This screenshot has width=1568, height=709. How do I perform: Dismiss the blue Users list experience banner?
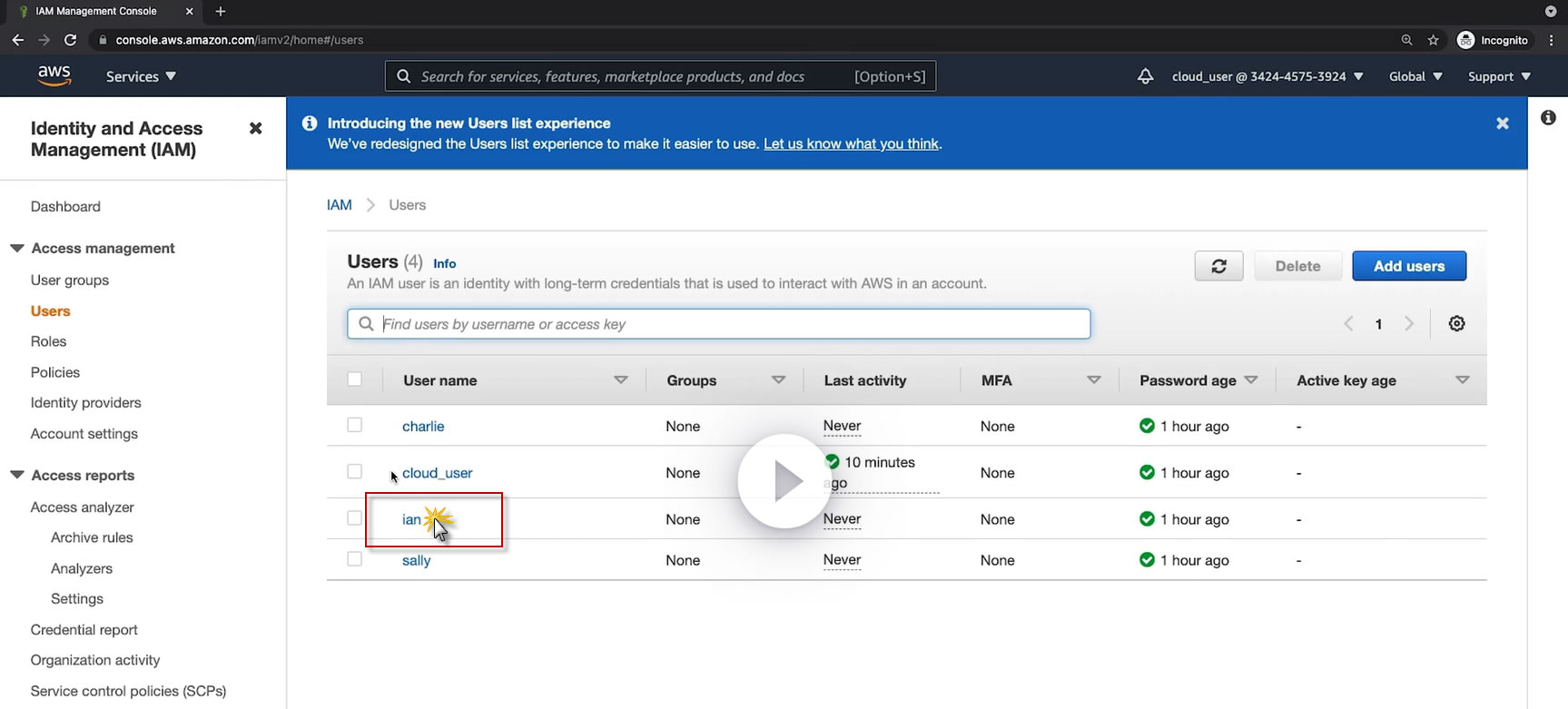coord(1502,123)
